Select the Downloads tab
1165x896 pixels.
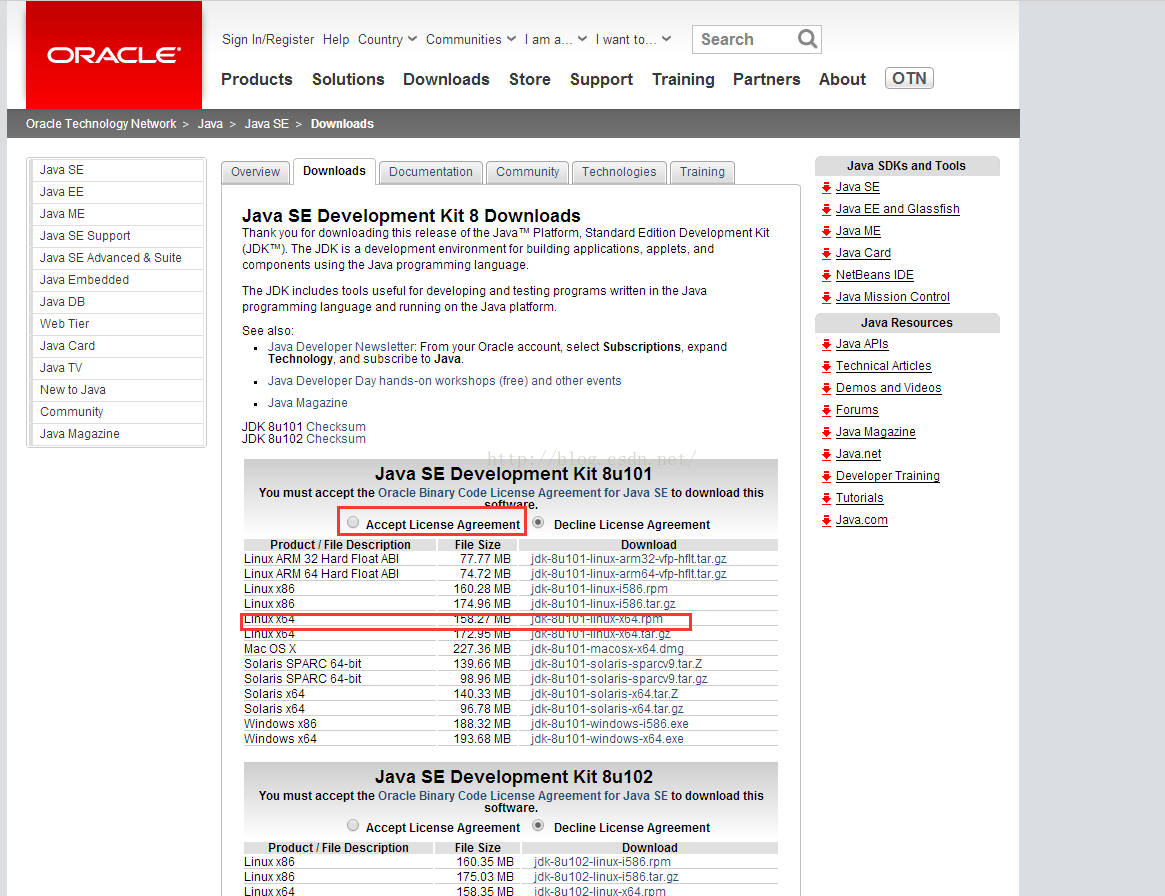tap(334, 171)
